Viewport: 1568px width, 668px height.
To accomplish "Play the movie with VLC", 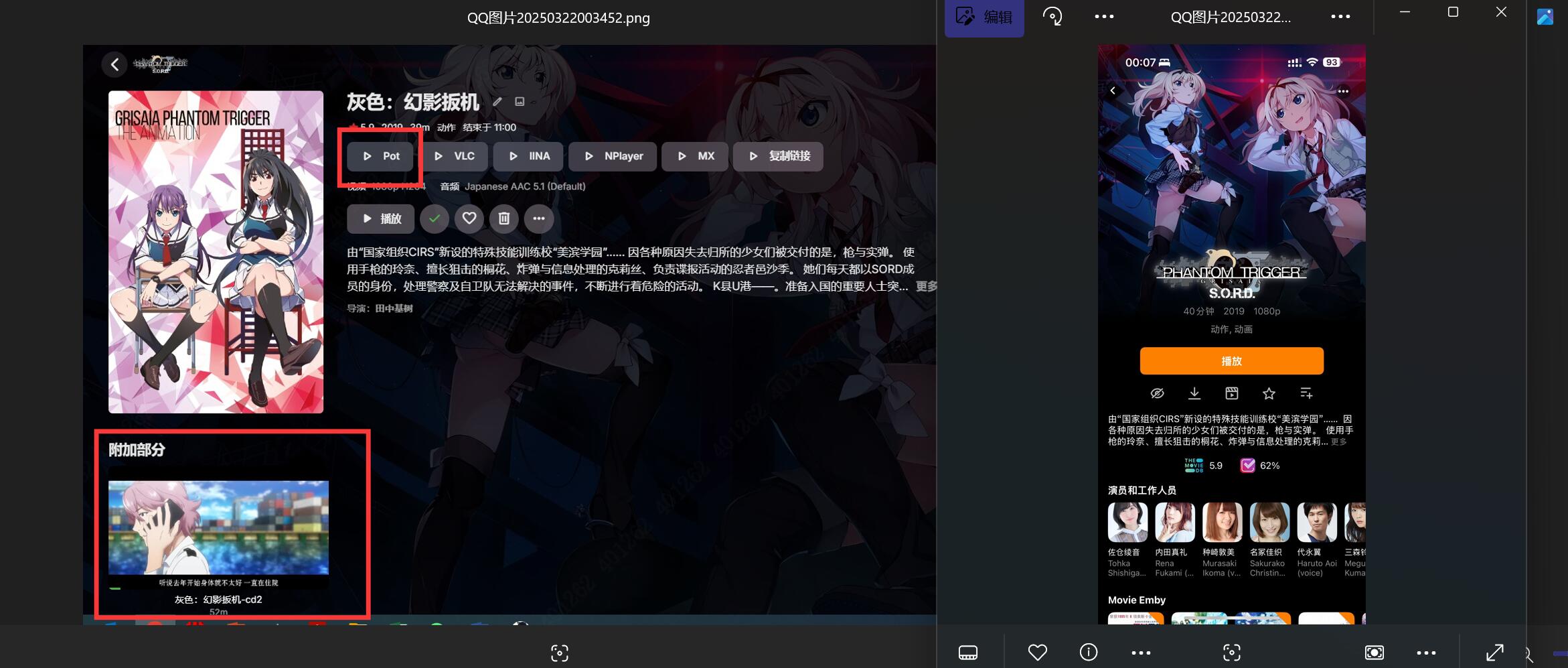I will (x=455, y=156).
